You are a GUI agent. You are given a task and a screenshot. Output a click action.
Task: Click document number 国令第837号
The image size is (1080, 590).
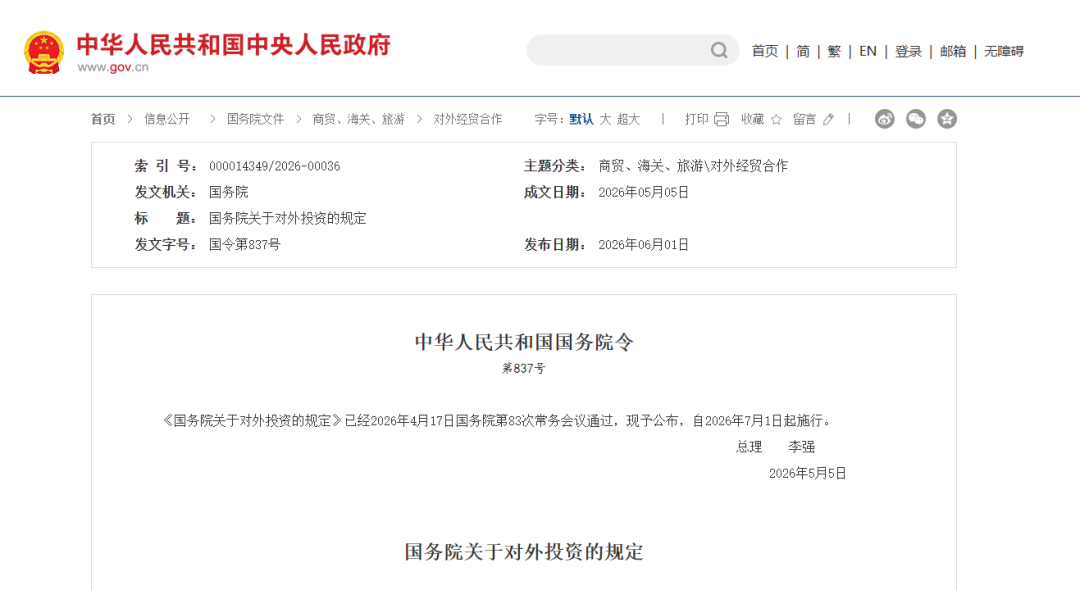pos(245,244)
